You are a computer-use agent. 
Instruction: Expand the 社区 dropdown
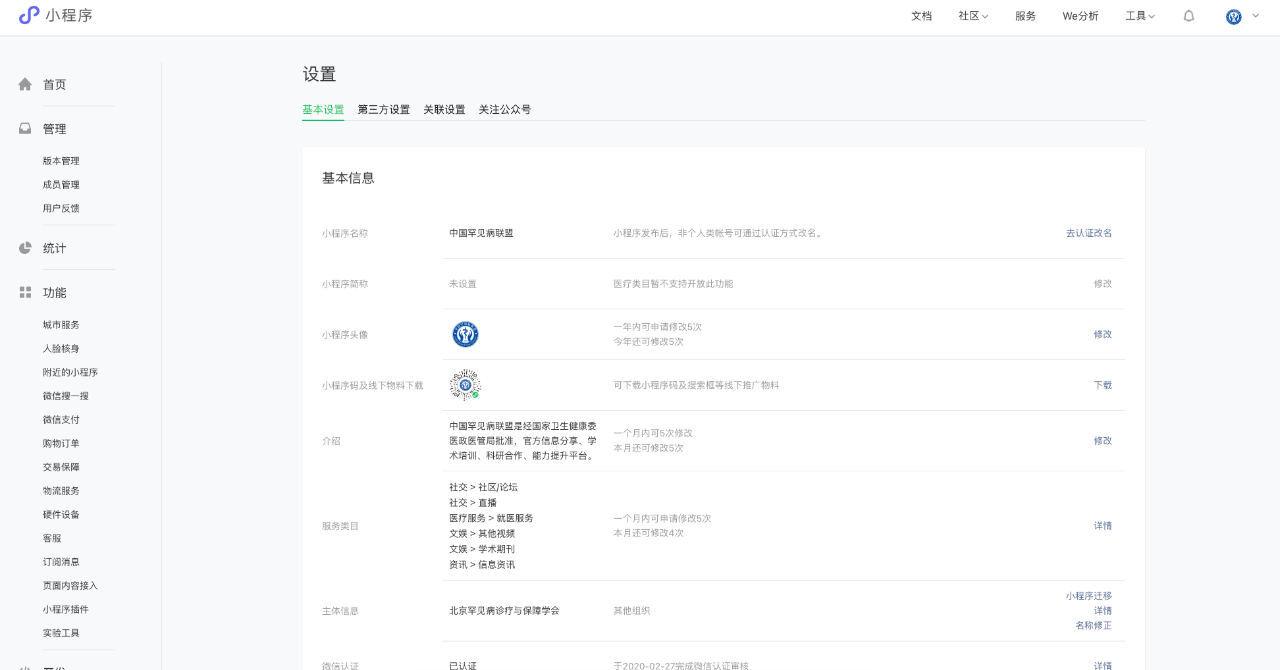pos(973,16)
